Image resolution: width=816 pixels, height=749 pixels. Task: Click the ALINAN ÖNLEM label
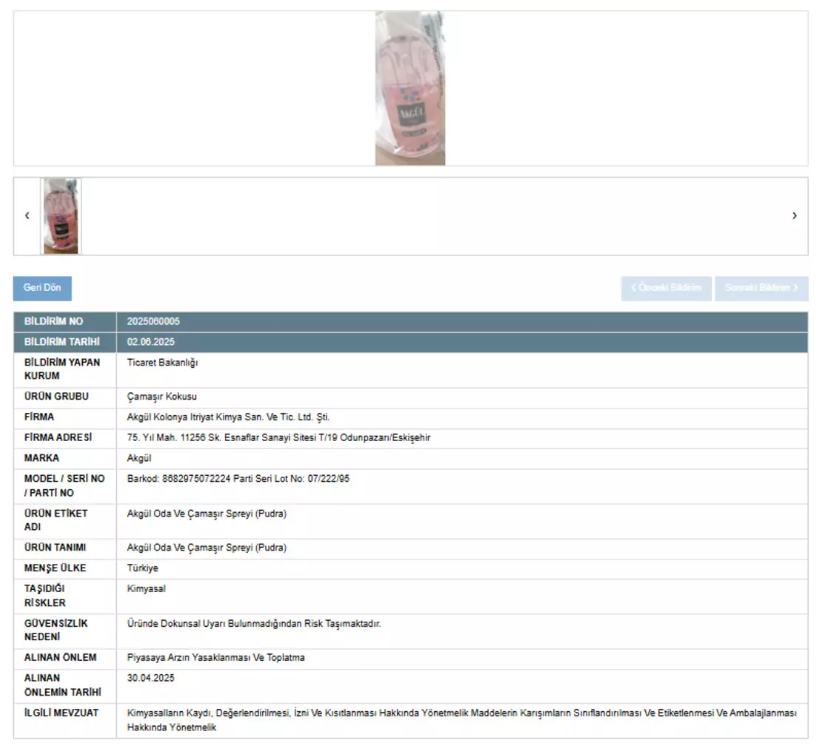pyautogui.click(x=60, y=657)
